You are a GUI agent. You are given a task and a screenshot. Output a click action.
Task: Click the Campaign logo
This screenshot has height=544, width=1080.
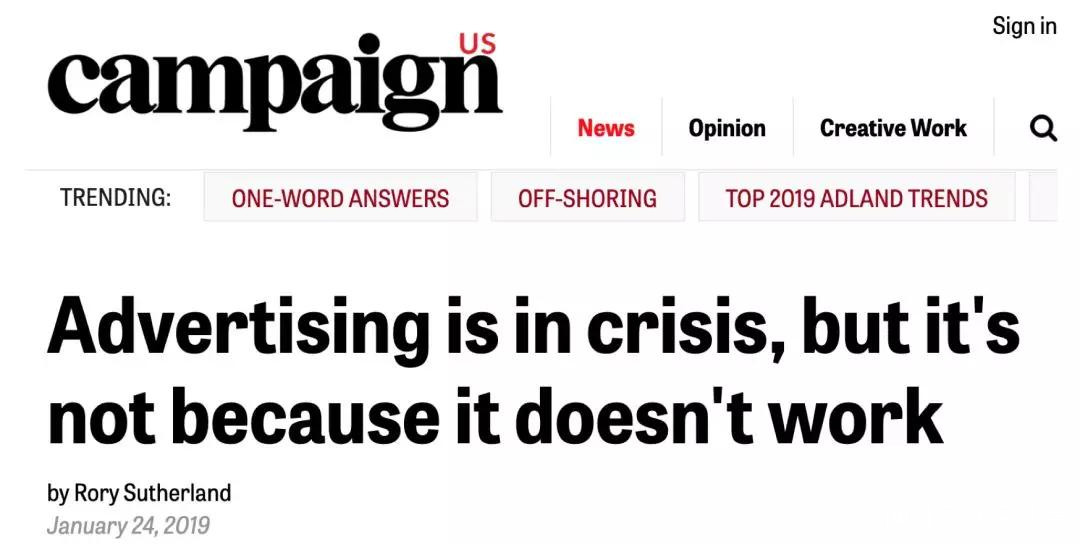click(273, 85)
